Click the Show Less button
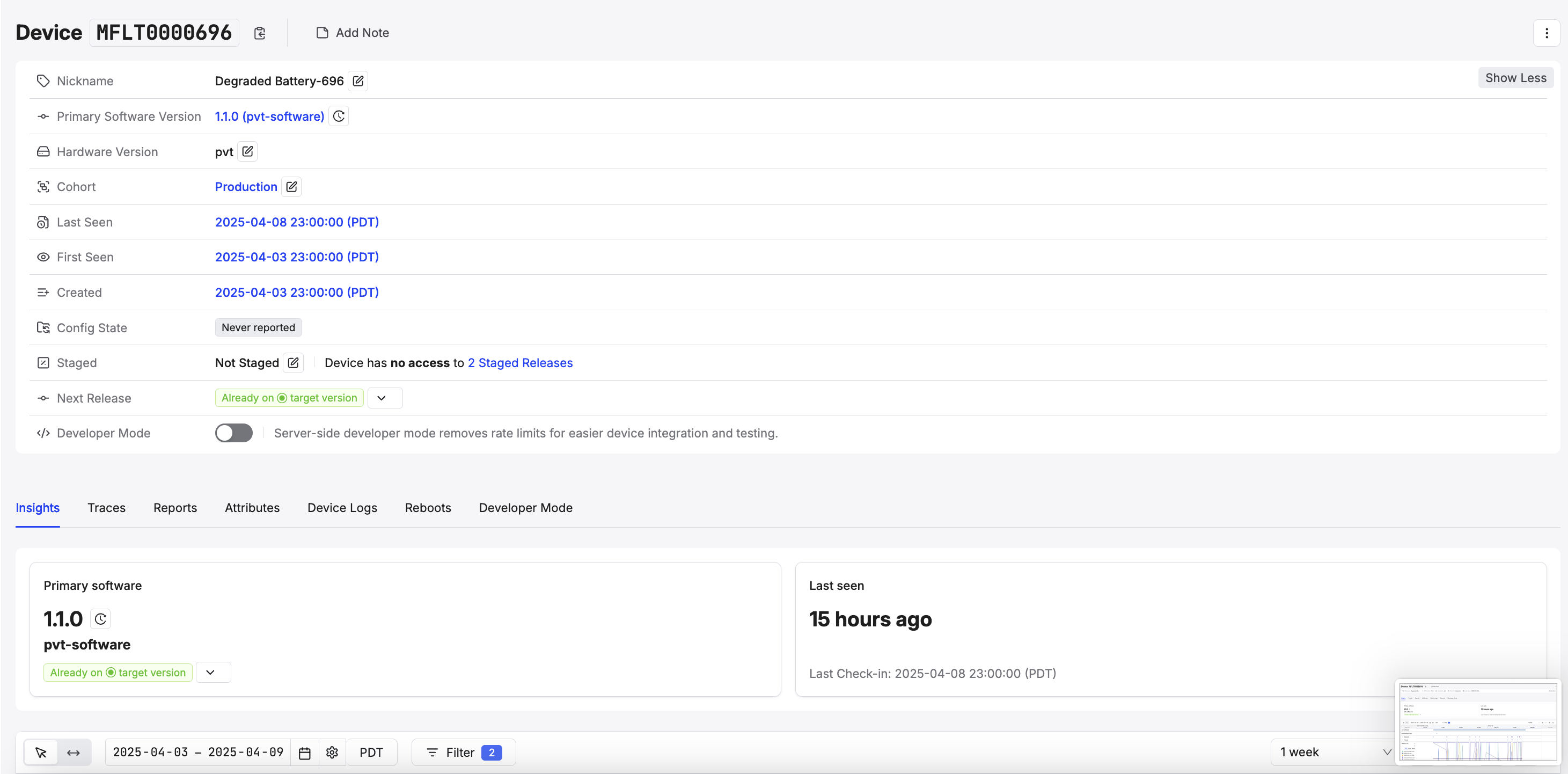Image resolution: width=1568 pixels, height=774 pixels. pos(1515,78)
